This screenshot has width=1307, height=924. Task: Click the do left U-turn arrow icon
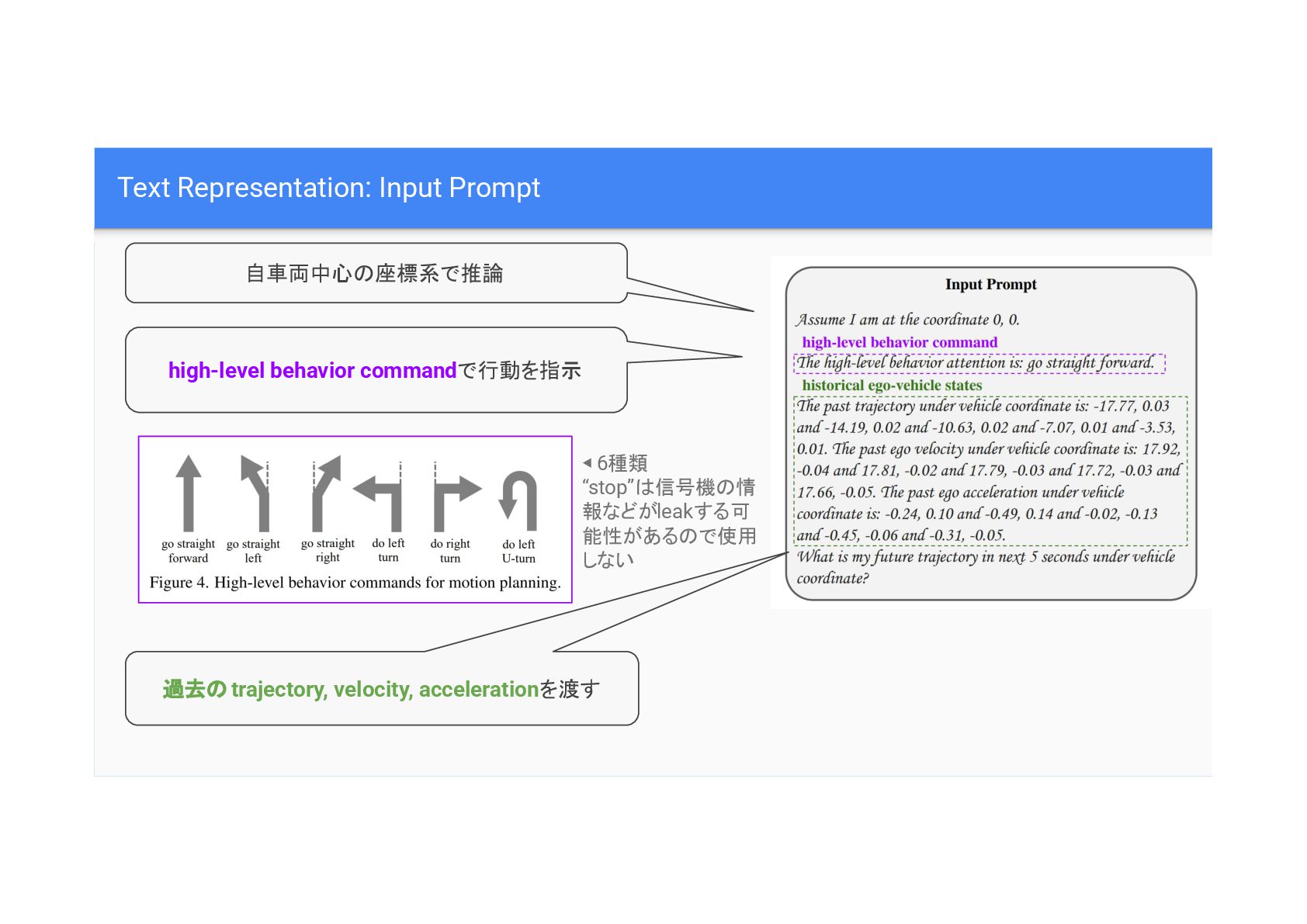click(518, 500)
